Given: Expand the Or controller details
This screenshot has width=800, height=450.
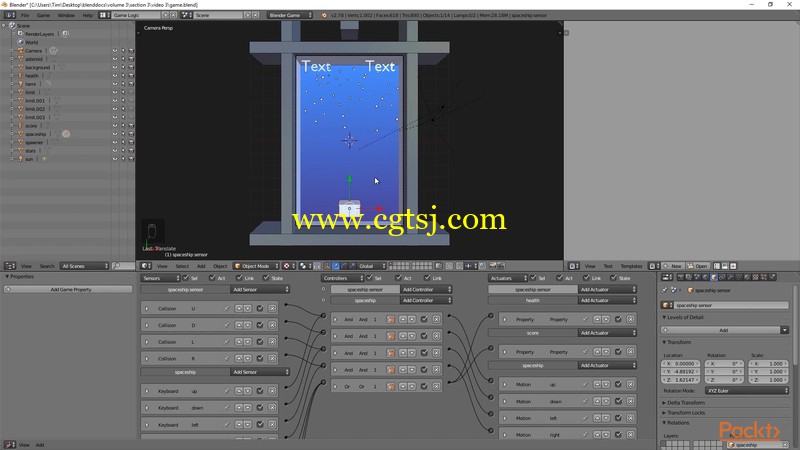Looking at the screenshot, I should [335, 386].
